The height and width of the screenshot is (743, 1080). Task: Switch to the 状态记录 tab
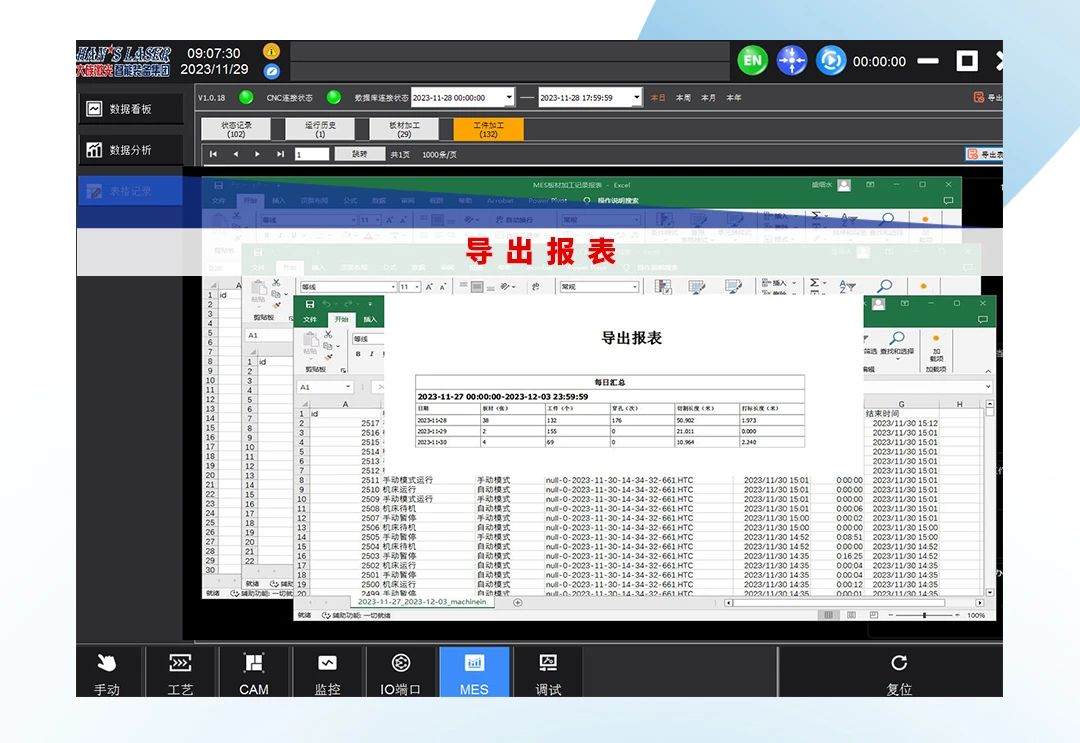tap(235, 128)
